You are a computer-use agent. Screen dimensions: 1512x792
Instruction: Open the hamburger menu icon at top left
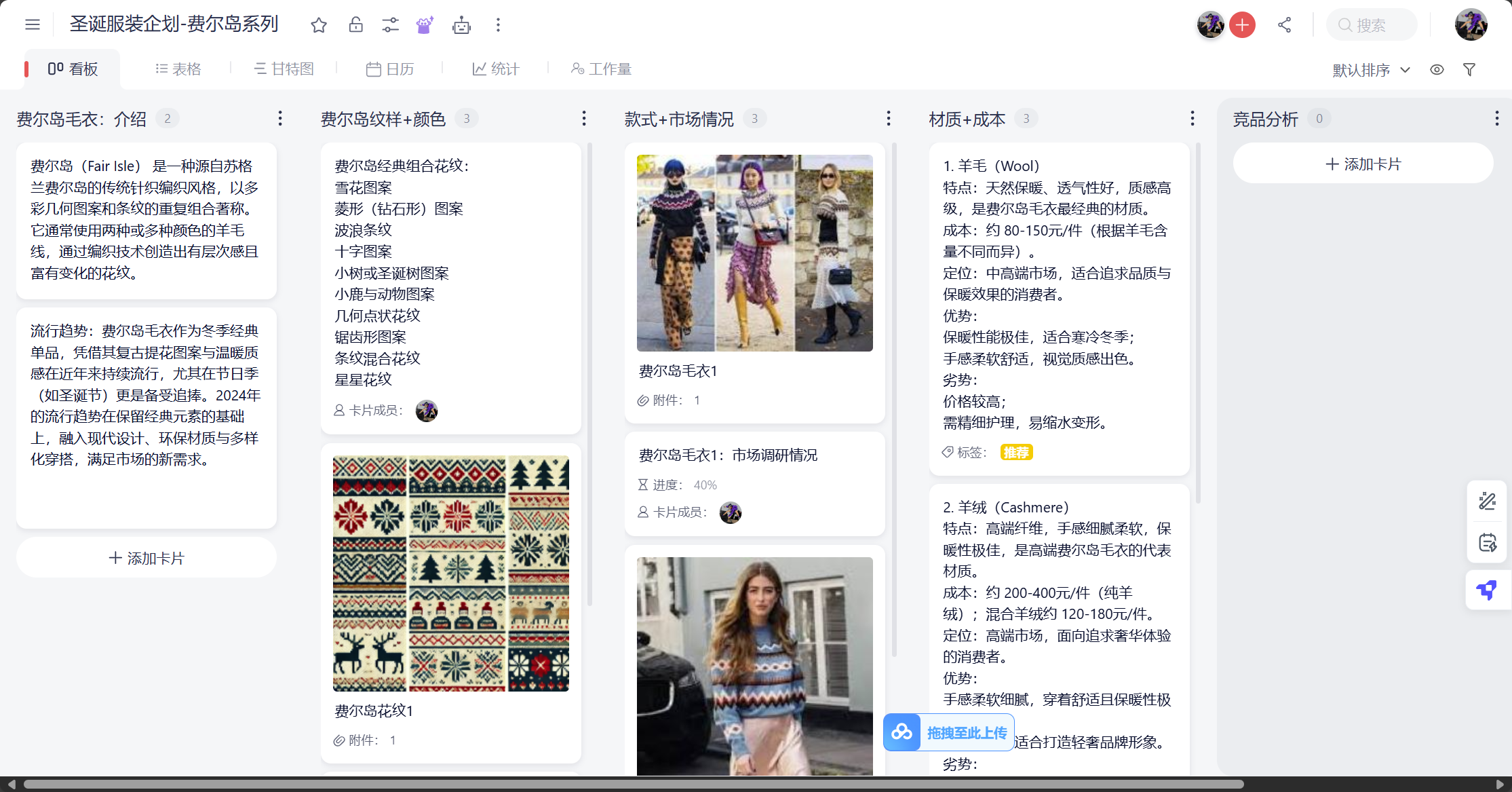coord(32,24)
